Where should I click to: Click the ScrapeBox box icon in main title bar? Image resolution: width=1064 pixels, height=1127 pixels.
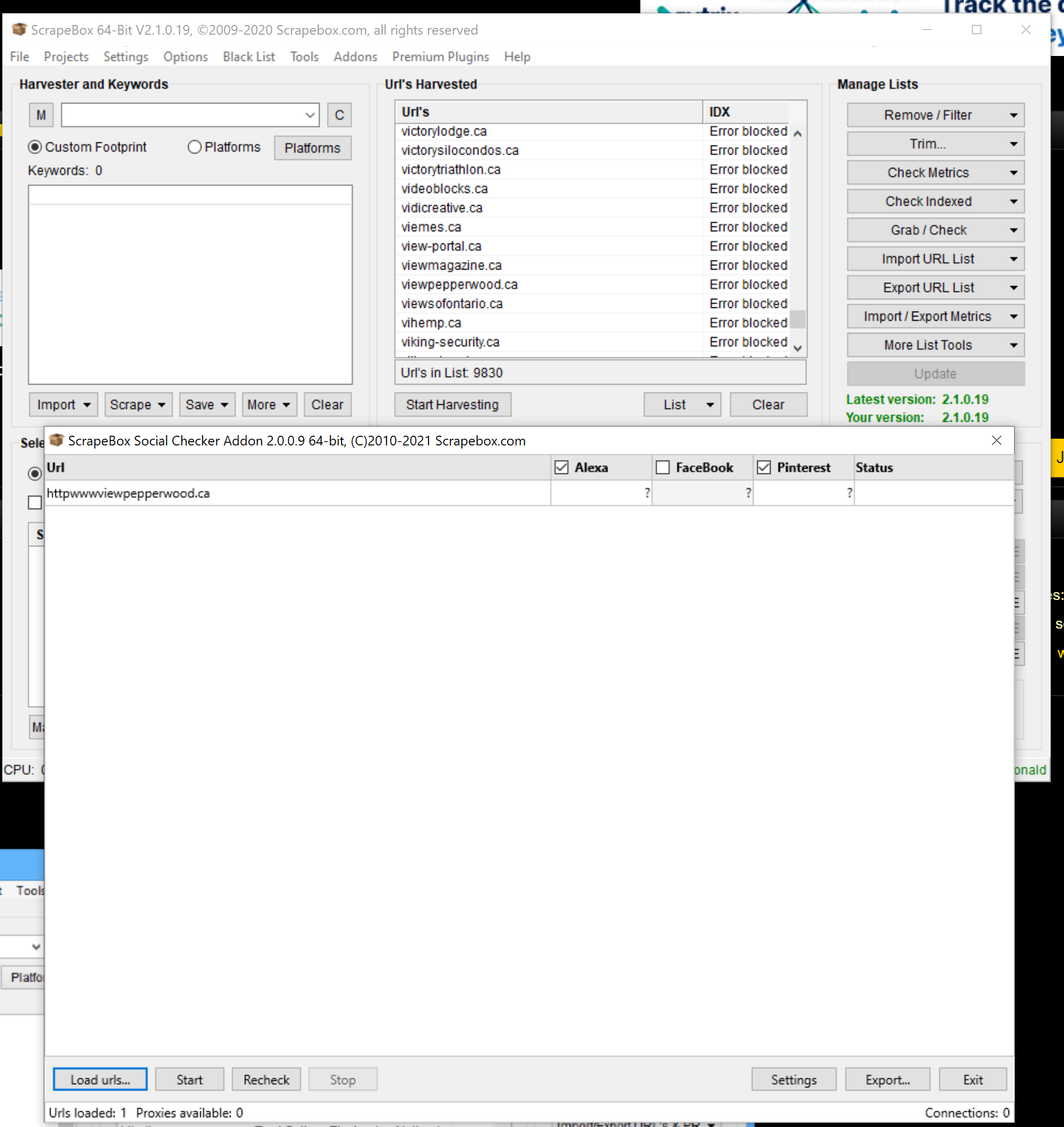tap(19, 29)
